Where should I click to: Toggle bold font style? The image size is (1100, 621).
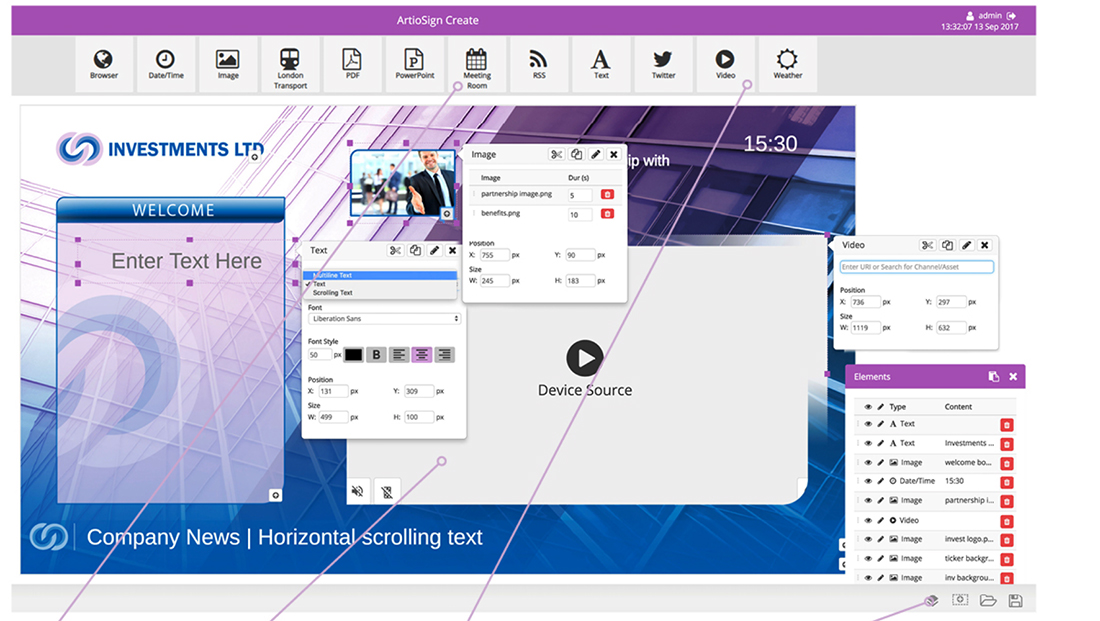click(x=376, y=355)
